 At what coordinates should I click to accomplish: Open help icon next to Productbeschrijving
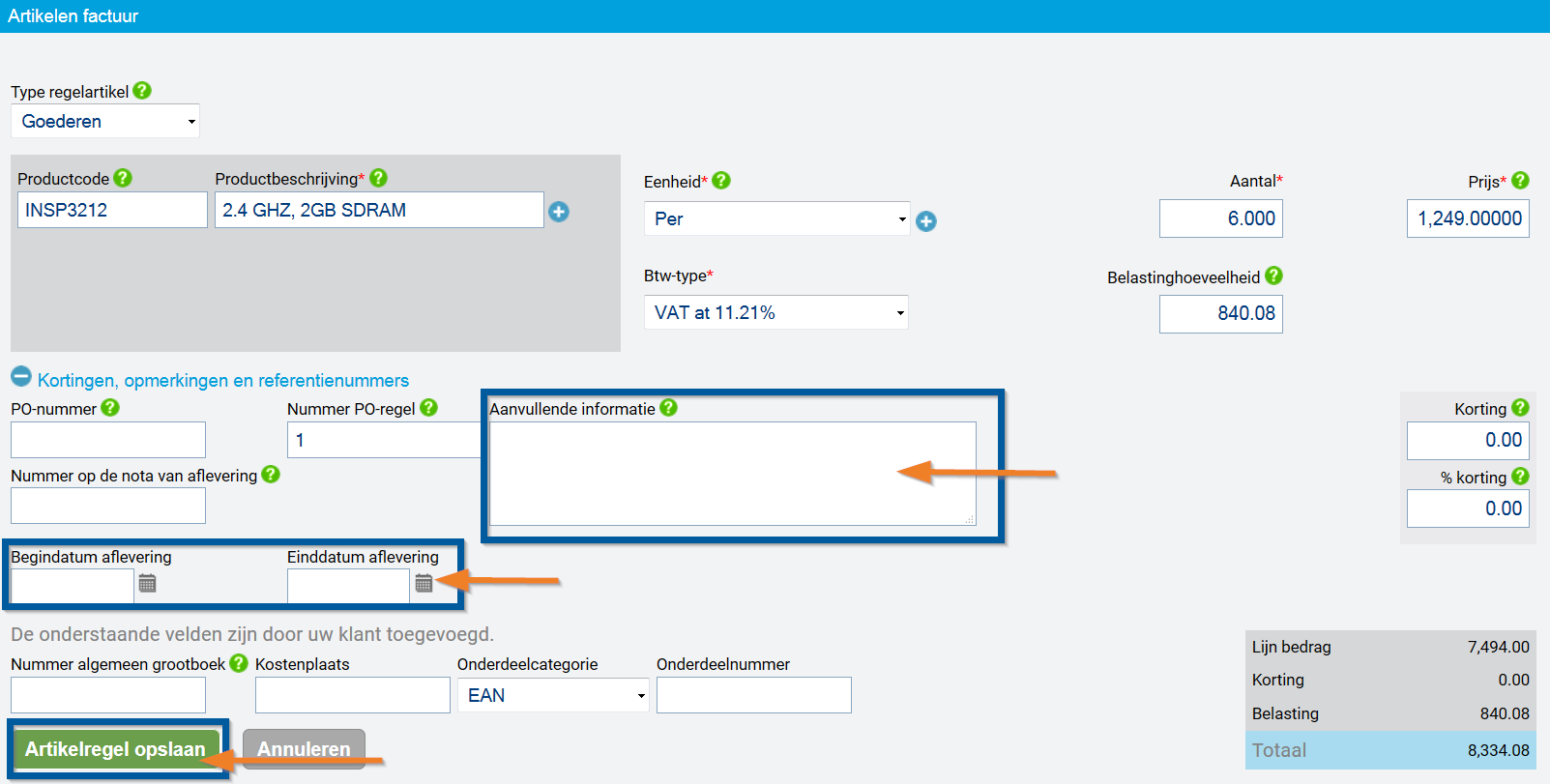379,178
